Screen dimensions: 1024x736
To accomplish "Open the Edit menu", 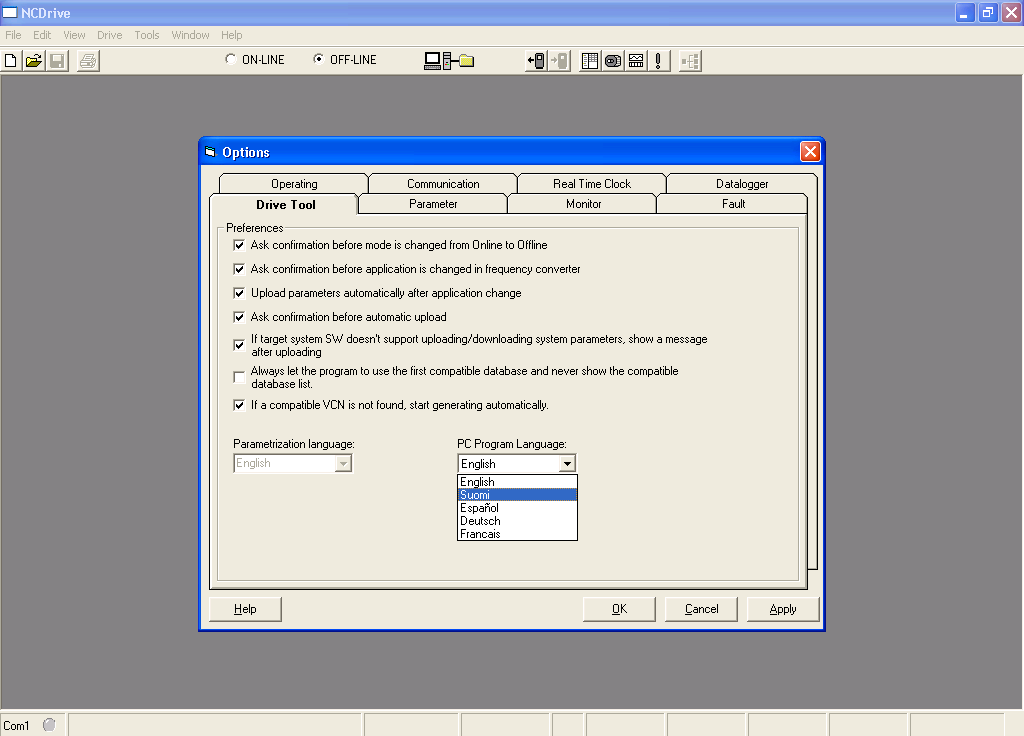I will tap(42, 35).
